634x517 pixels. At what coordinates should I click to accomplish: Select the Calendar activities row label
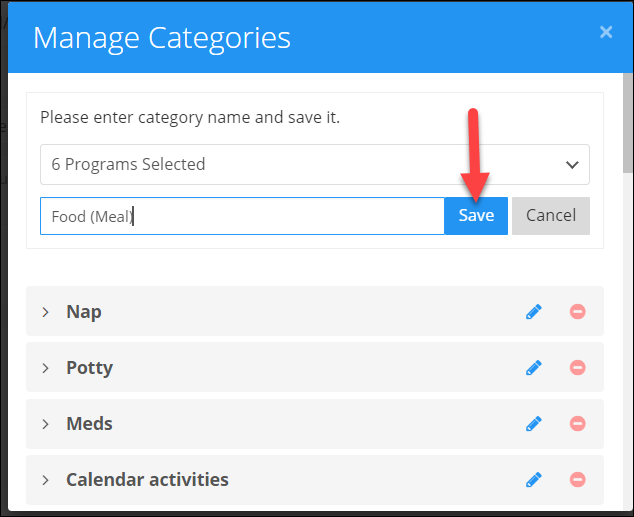pyautogui.click(x=147, y=480)
